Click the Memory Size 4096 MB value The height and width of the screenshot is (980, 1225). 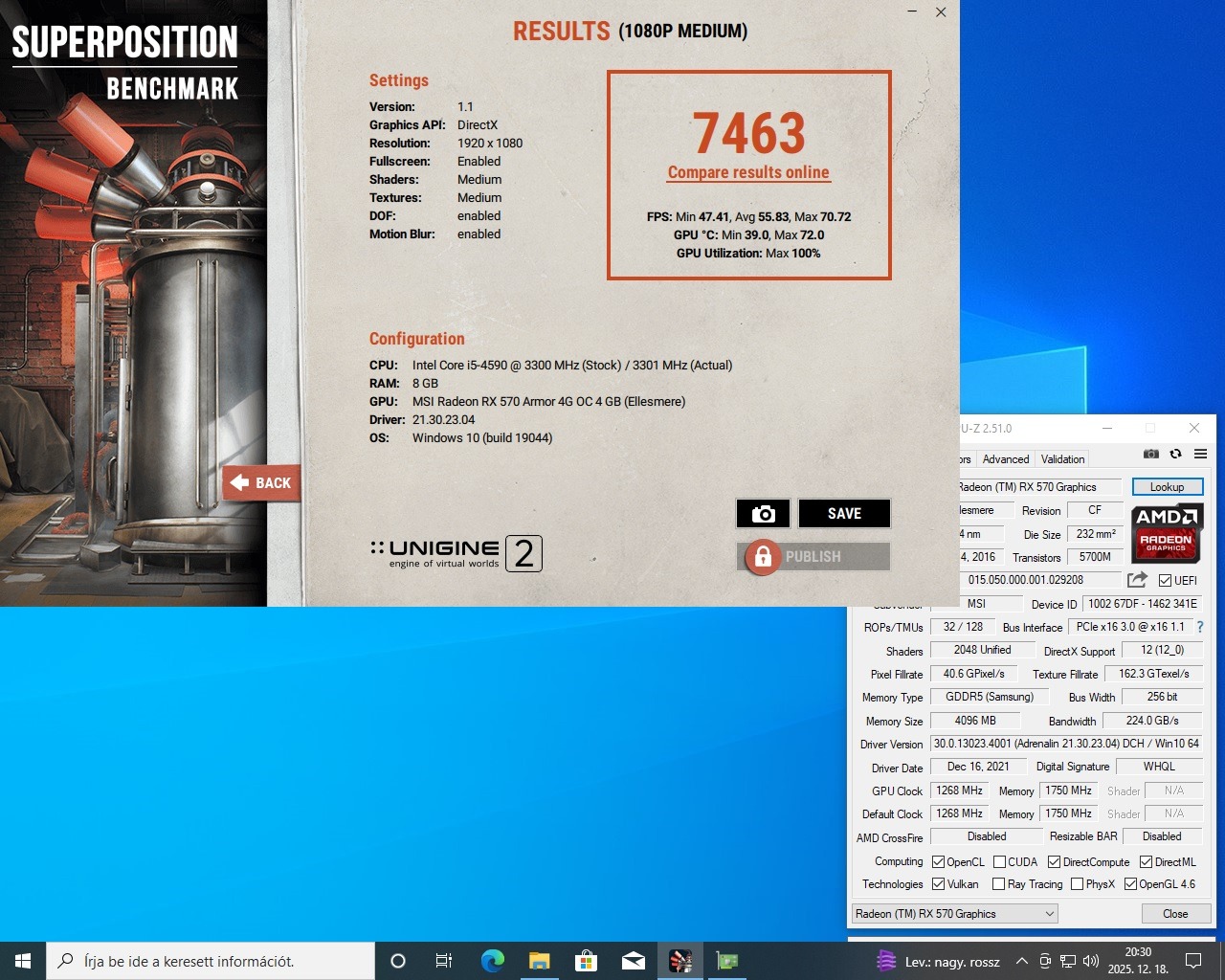tap(975, 721)
